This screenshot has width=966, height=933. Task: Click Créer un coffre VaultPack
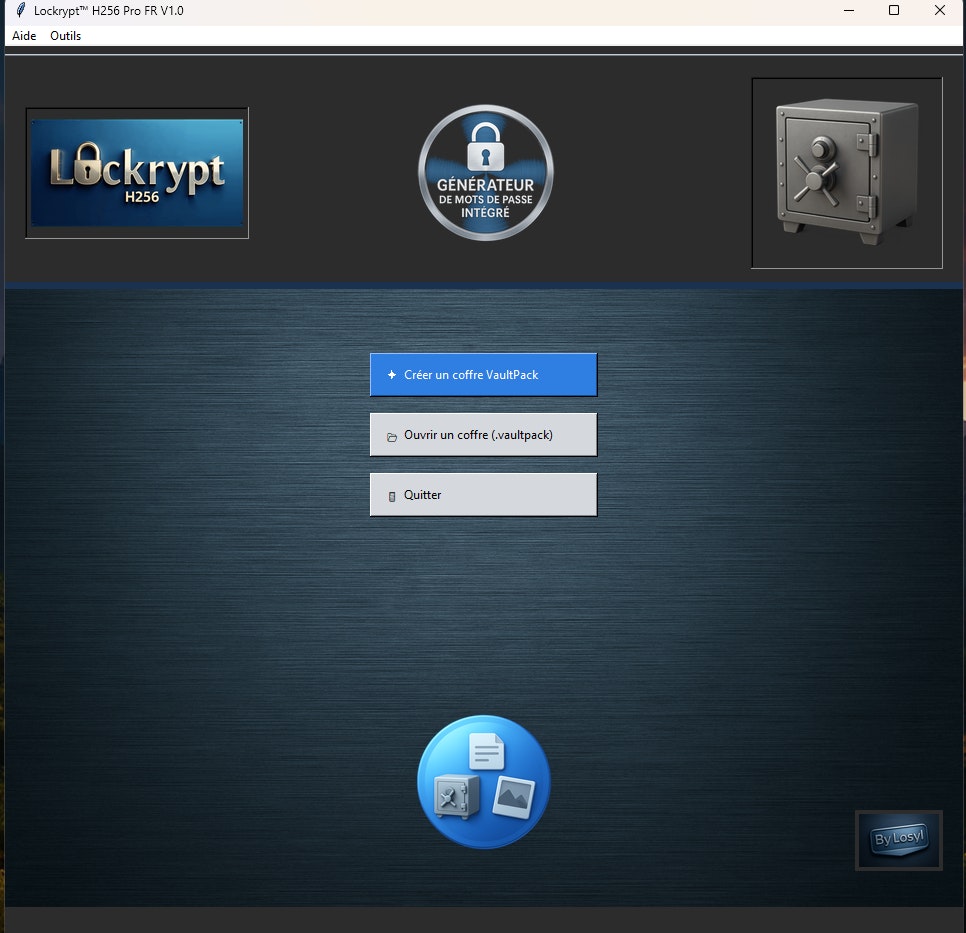pos(483,375)
